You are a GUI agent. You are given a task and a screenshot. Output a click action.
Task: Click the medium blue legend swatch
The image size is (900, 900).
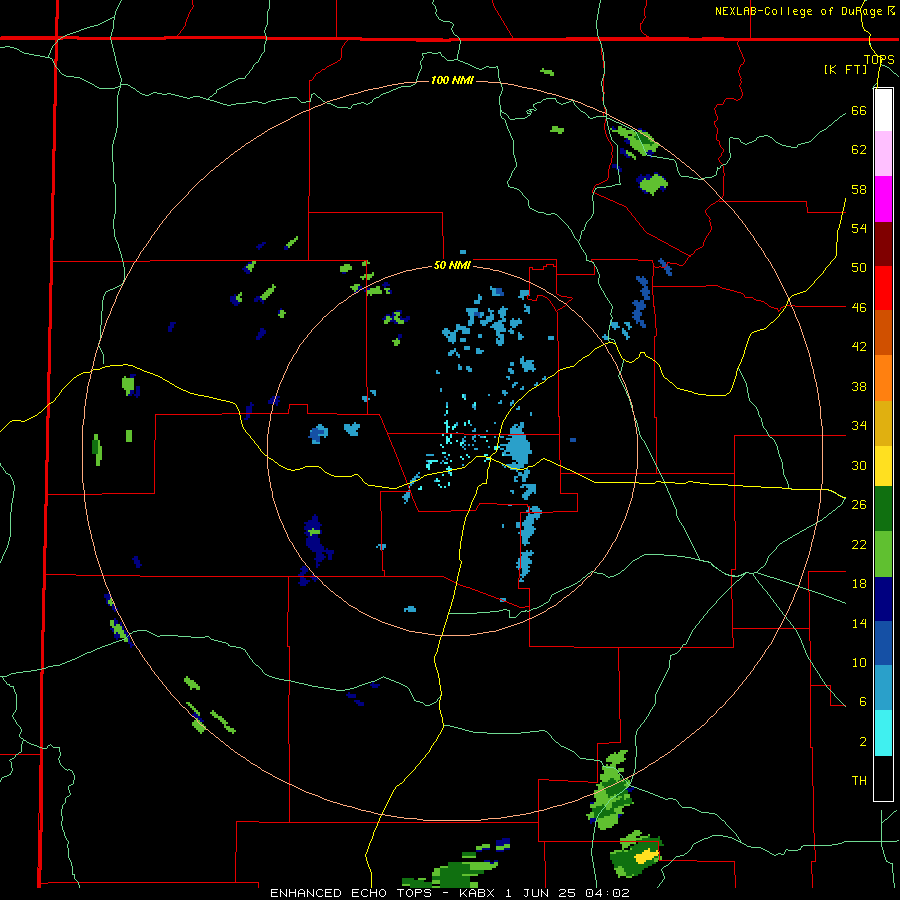point(883,643)
